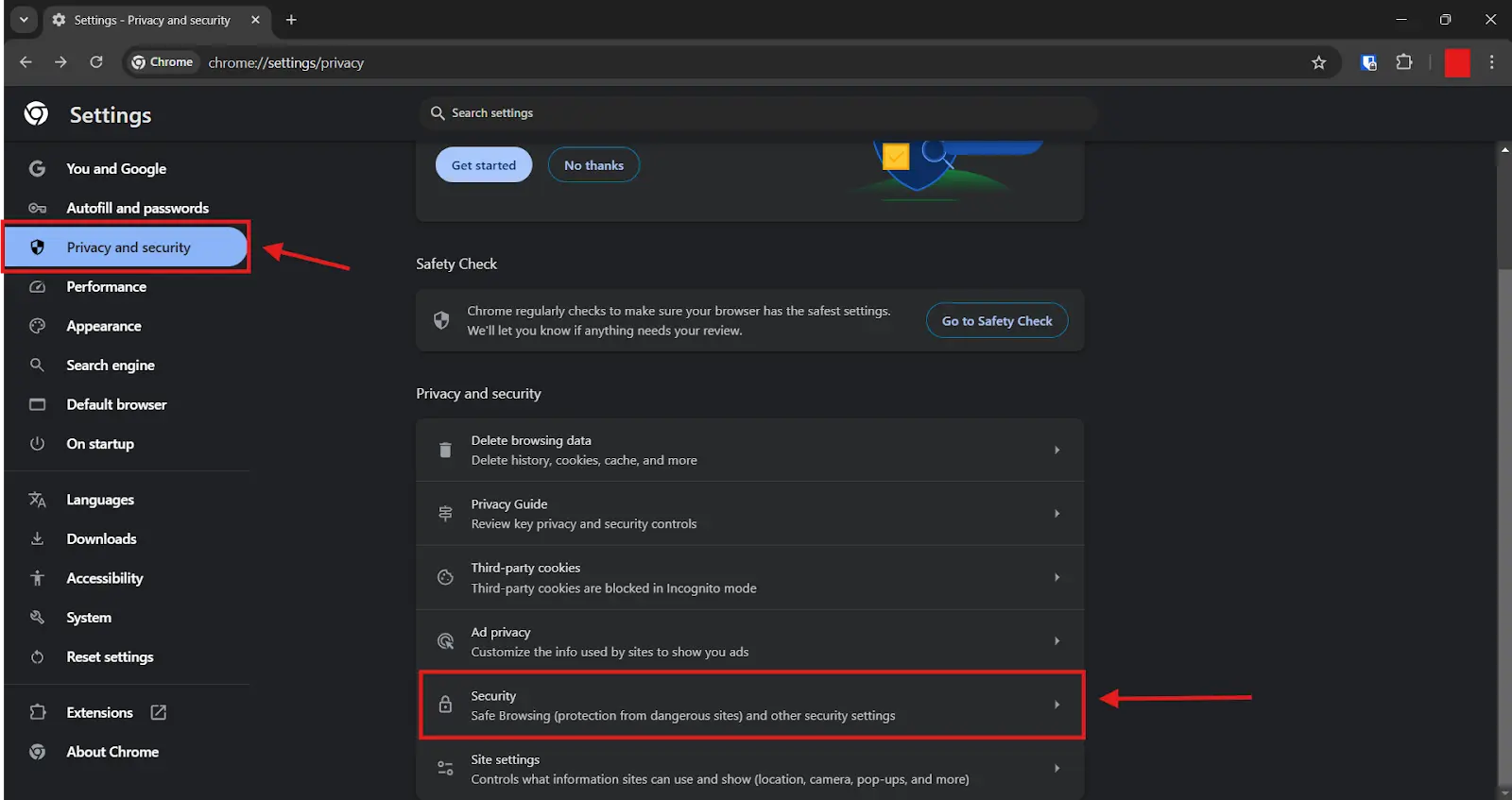Expand the Ad privacy row arrow
The width and height of the screenshot is (1512, 800).
pos(1057,641)
